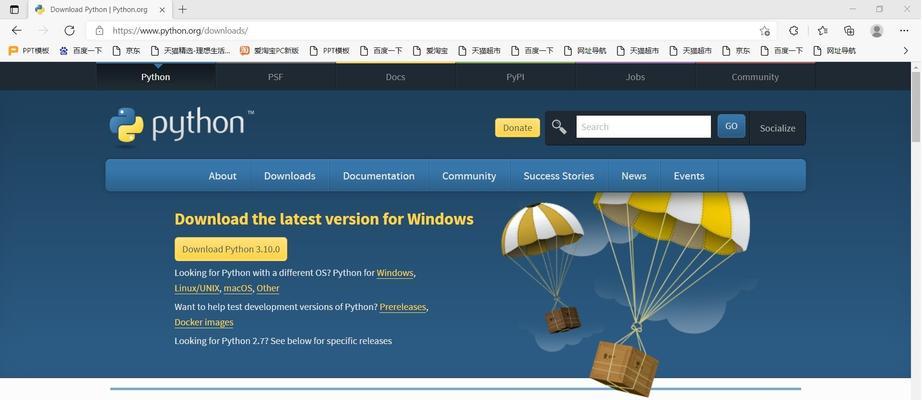The width and height of the screenshot is (922, 400).
Task: Click the lock icon in address bar
Action: (99, 31)
